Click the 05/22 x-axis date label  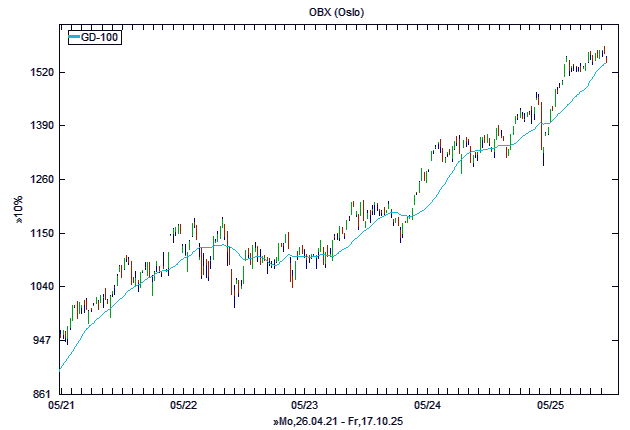pyautogui.click(x=183, y=406)
